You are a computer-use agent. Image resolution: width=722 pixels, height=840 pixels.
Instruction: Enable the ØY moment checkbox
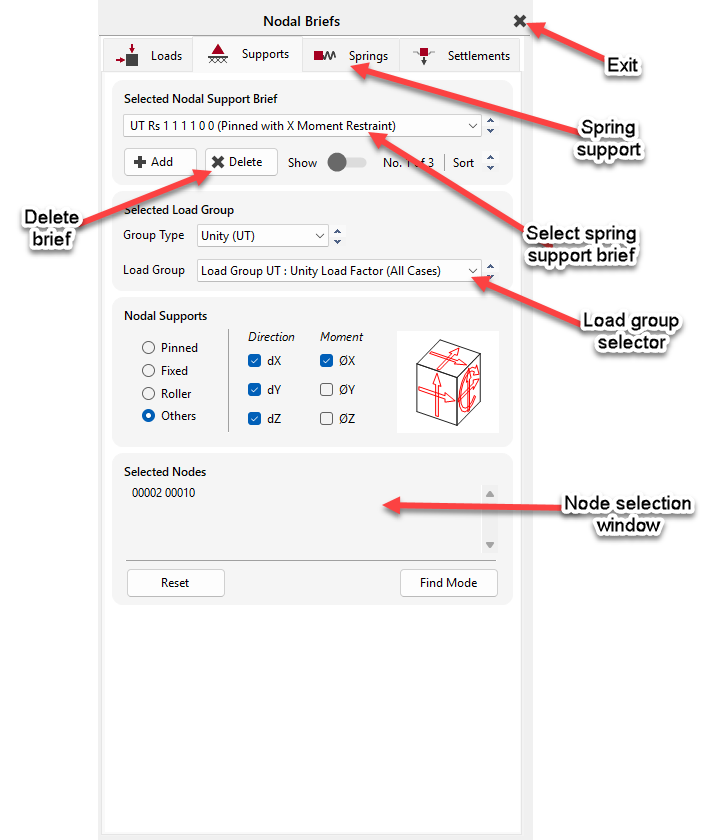coord(326,390)
